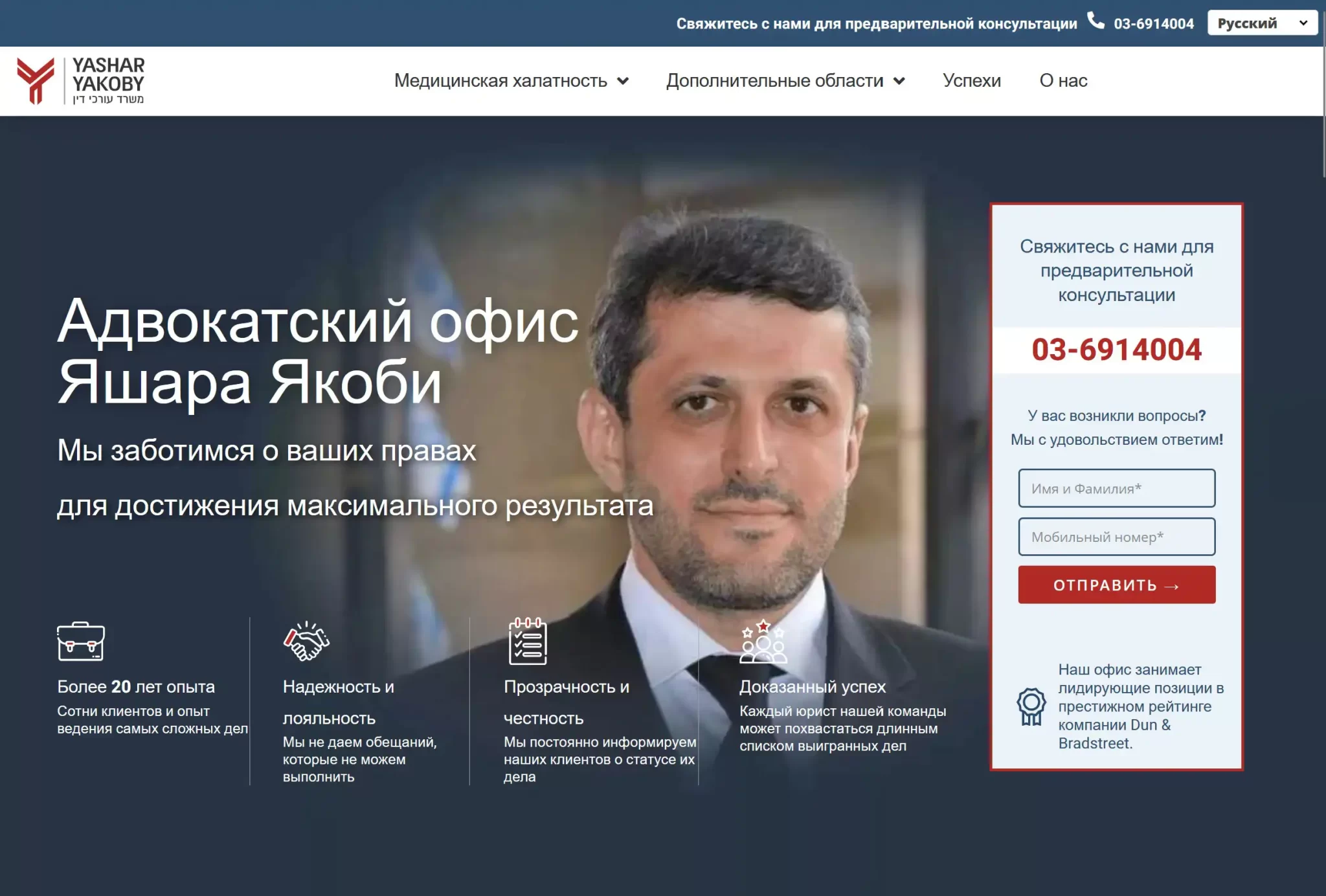Click the checklist transparency icon
The height and width of the screenshot is (896, 1326).
528,641
